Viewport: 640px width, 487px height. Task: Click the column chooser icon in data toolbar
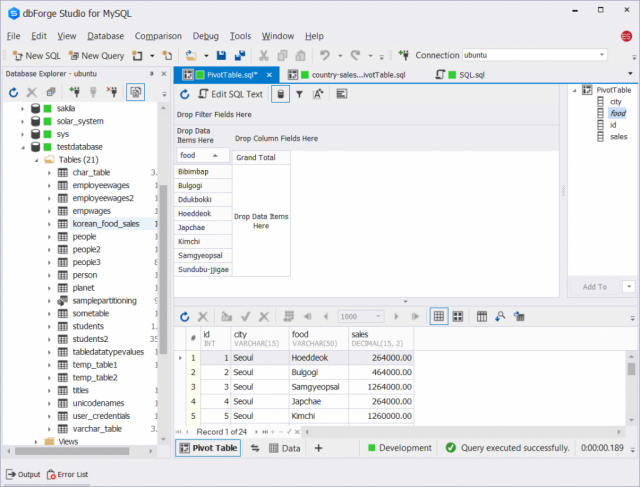(x=482, y=316)
